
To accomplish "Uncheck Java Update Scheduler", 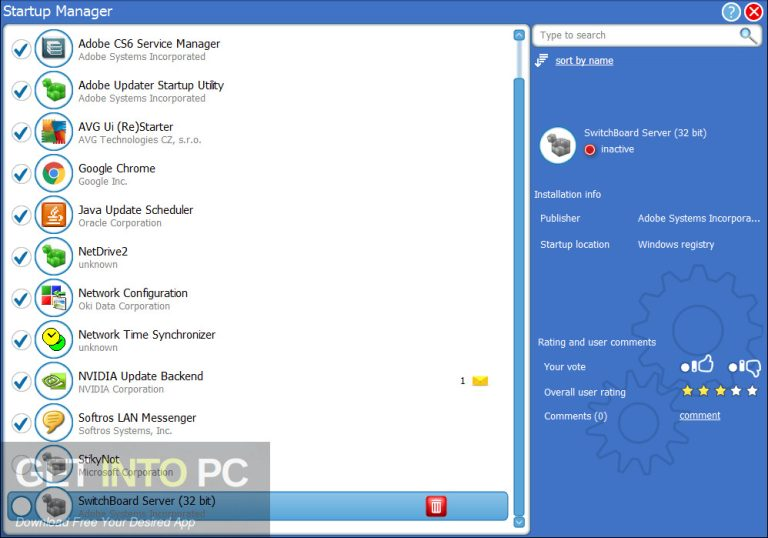I will click(x=21, y=215).
